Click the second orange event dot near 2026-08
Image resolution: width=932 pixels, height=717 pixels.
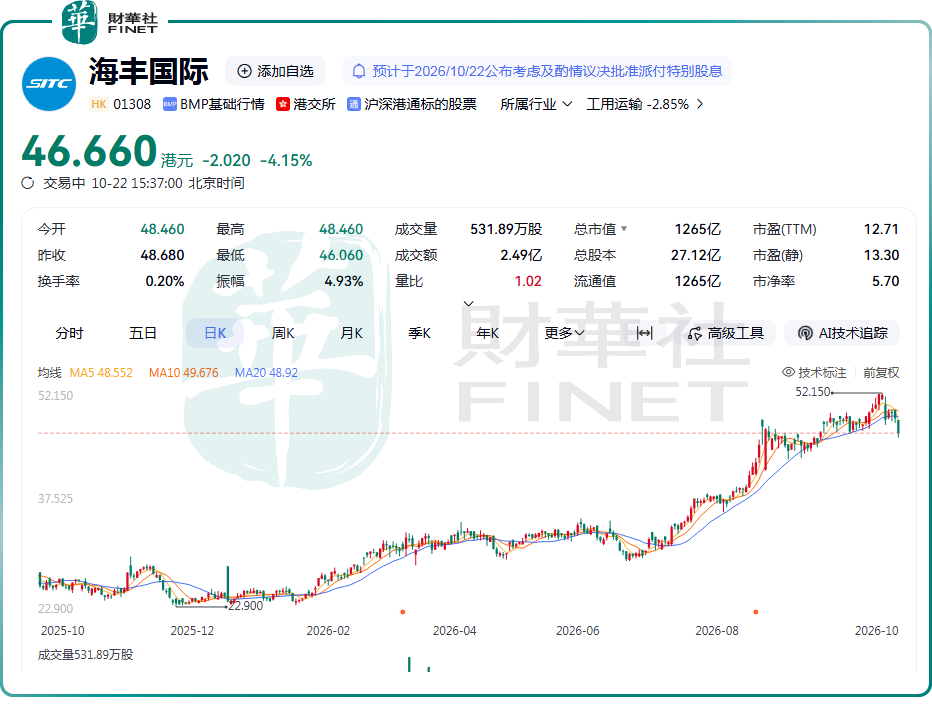coord(755,612)
